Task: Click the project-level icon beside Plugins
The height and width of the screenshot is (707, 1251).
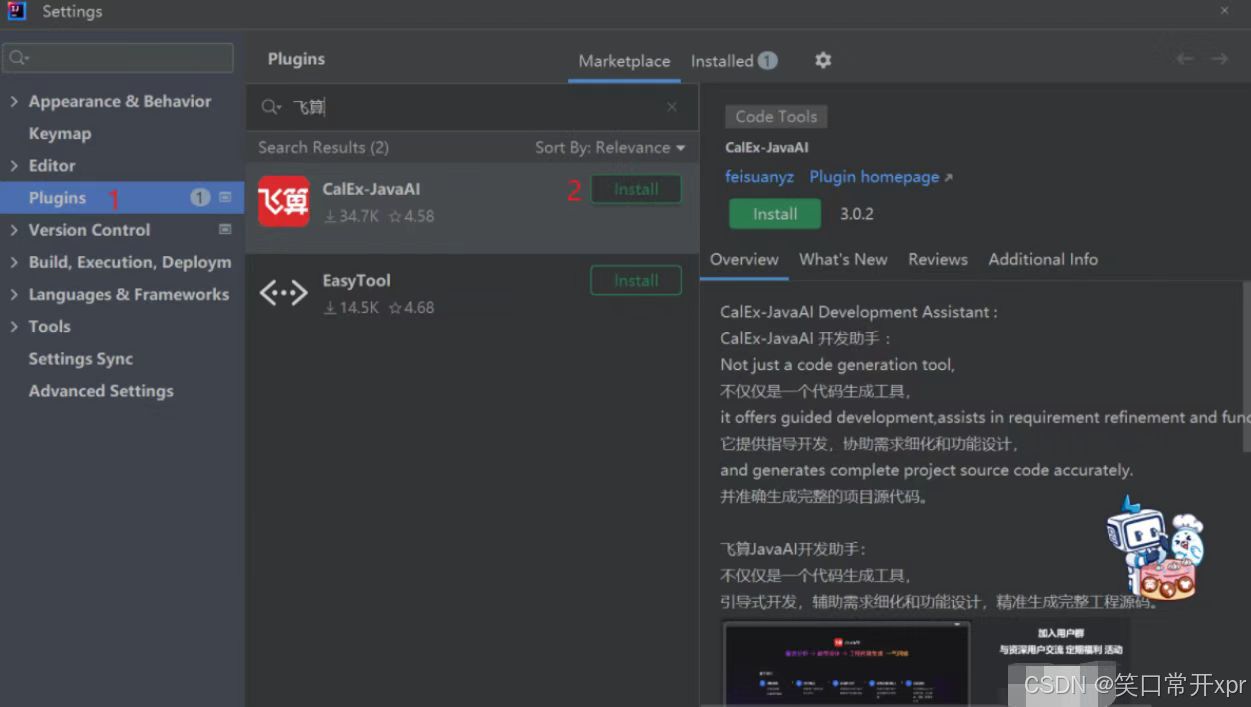Action: (225, 197)
